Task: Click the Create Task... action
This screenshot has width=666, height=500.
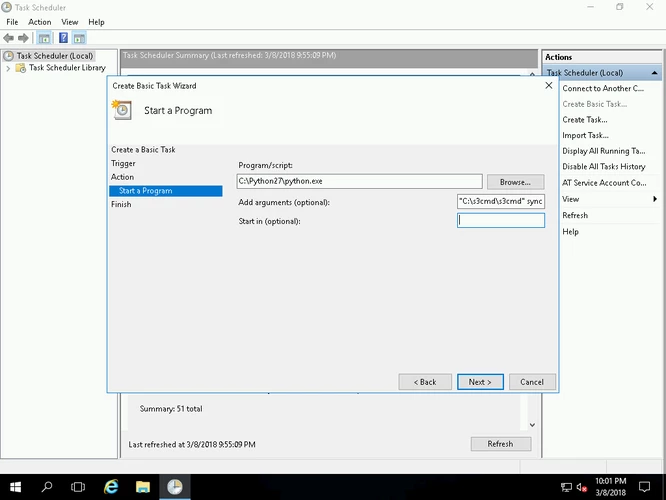Action: [x=585, y=120]
